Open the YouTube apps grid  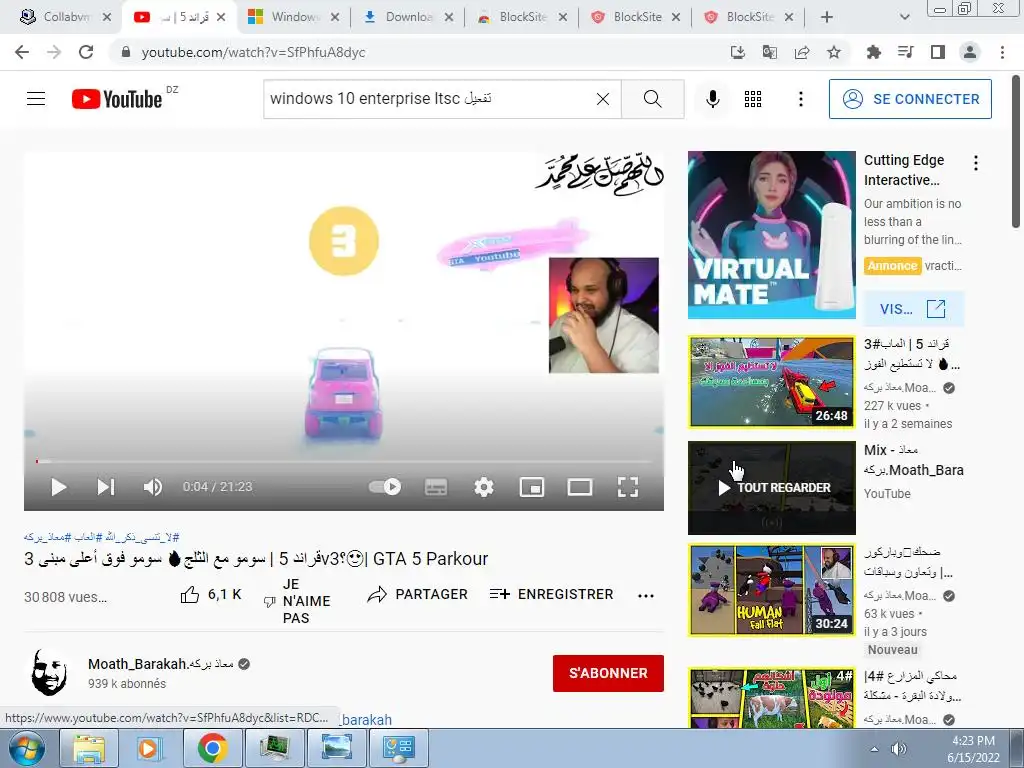[753, 99]
